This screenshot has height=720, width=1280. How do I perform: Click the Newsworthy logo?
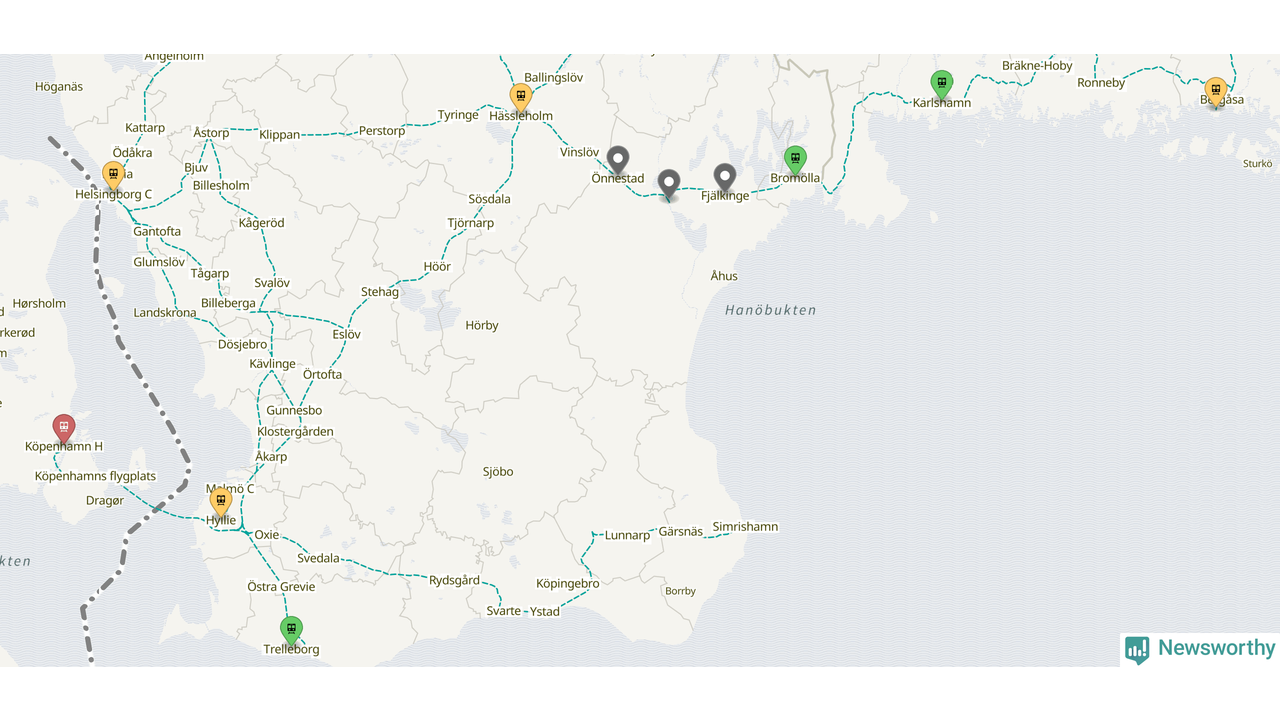[x=1200, y=649]
